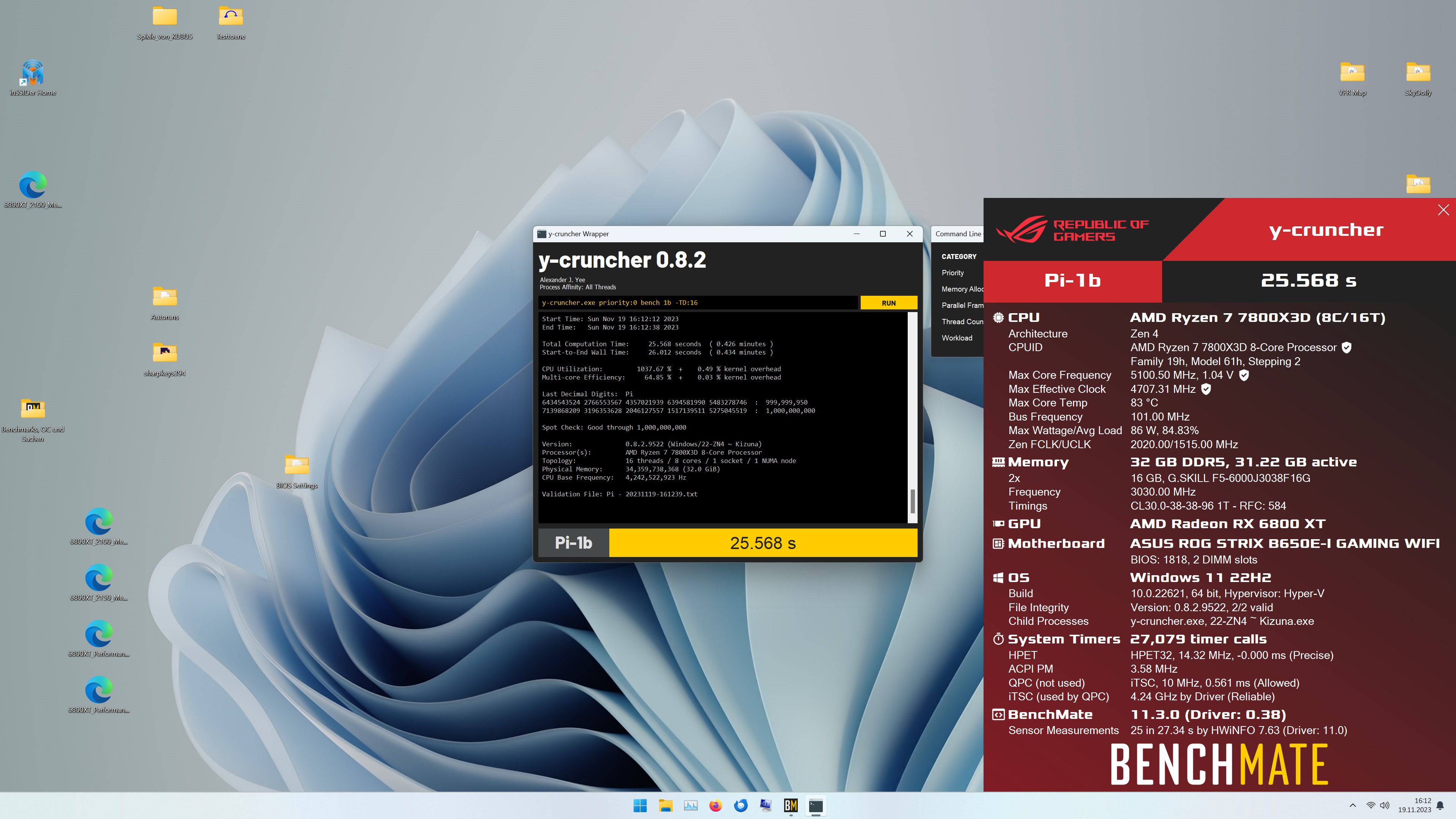Click the ASUS ROG STRIX B650E-I motherboard text
This screenshot has width=1456, height=819.
(x=1285, y=543)
